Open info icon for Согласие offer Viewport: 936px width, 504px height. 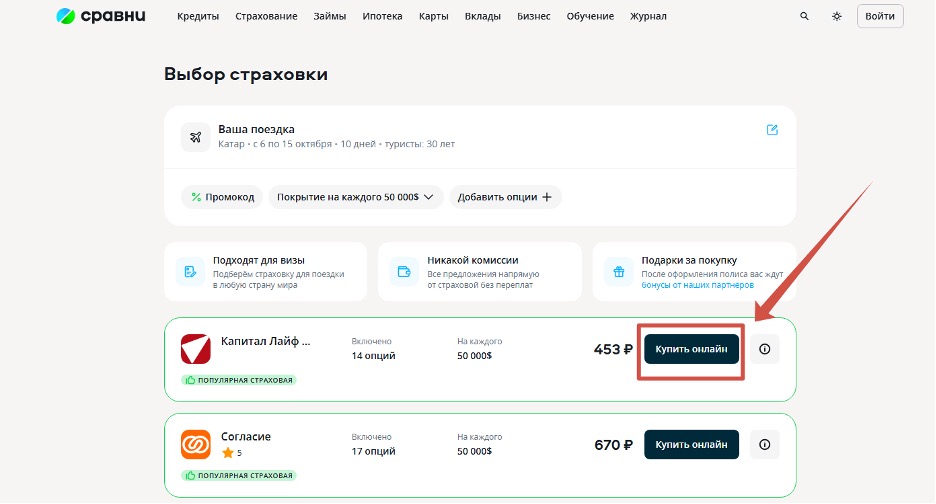click(764, 445)
